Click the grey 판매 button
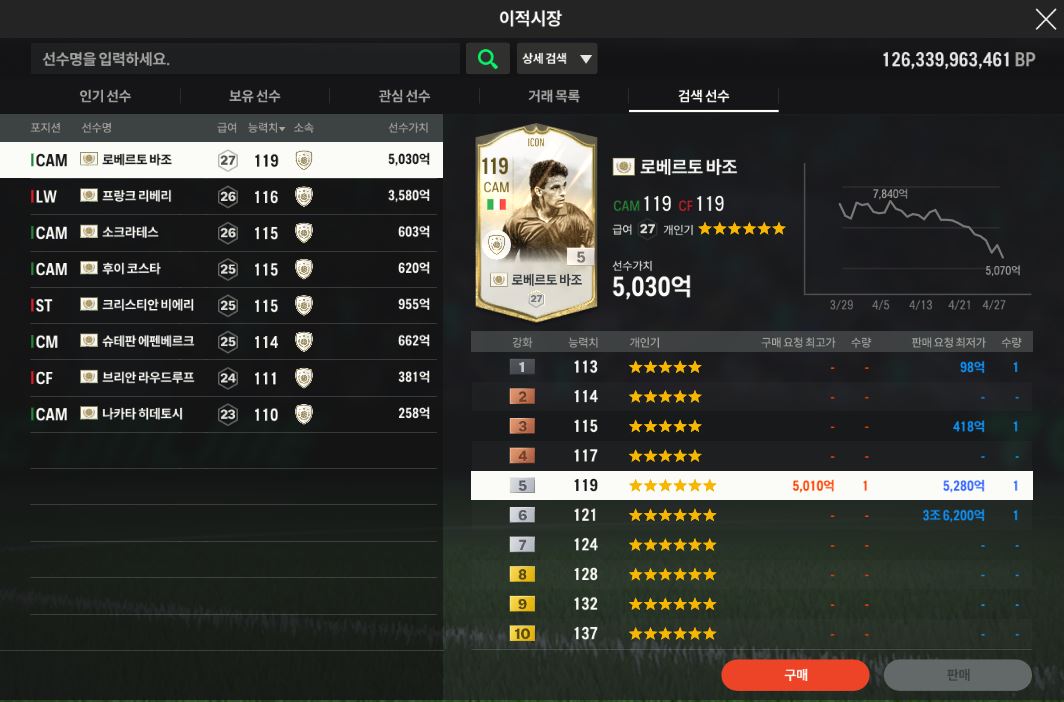Viewport: 1064px width, 702px height. [x=957, y=675]
